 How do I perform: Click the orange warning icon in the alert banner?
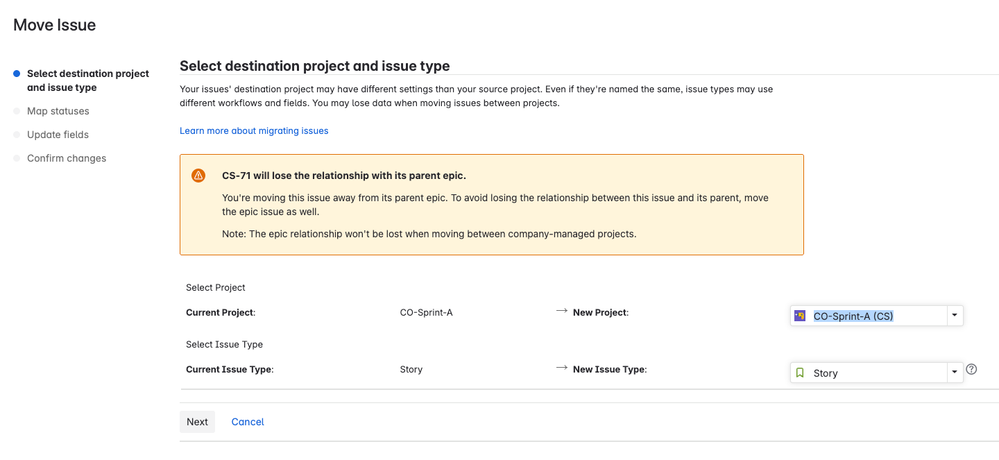[x=199, y=176]
